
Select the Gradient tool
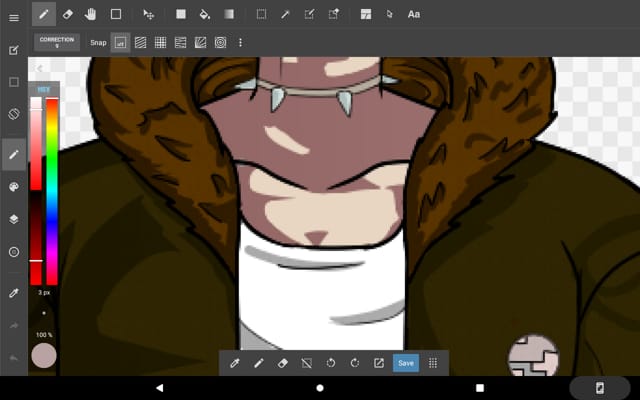[229, 14]
